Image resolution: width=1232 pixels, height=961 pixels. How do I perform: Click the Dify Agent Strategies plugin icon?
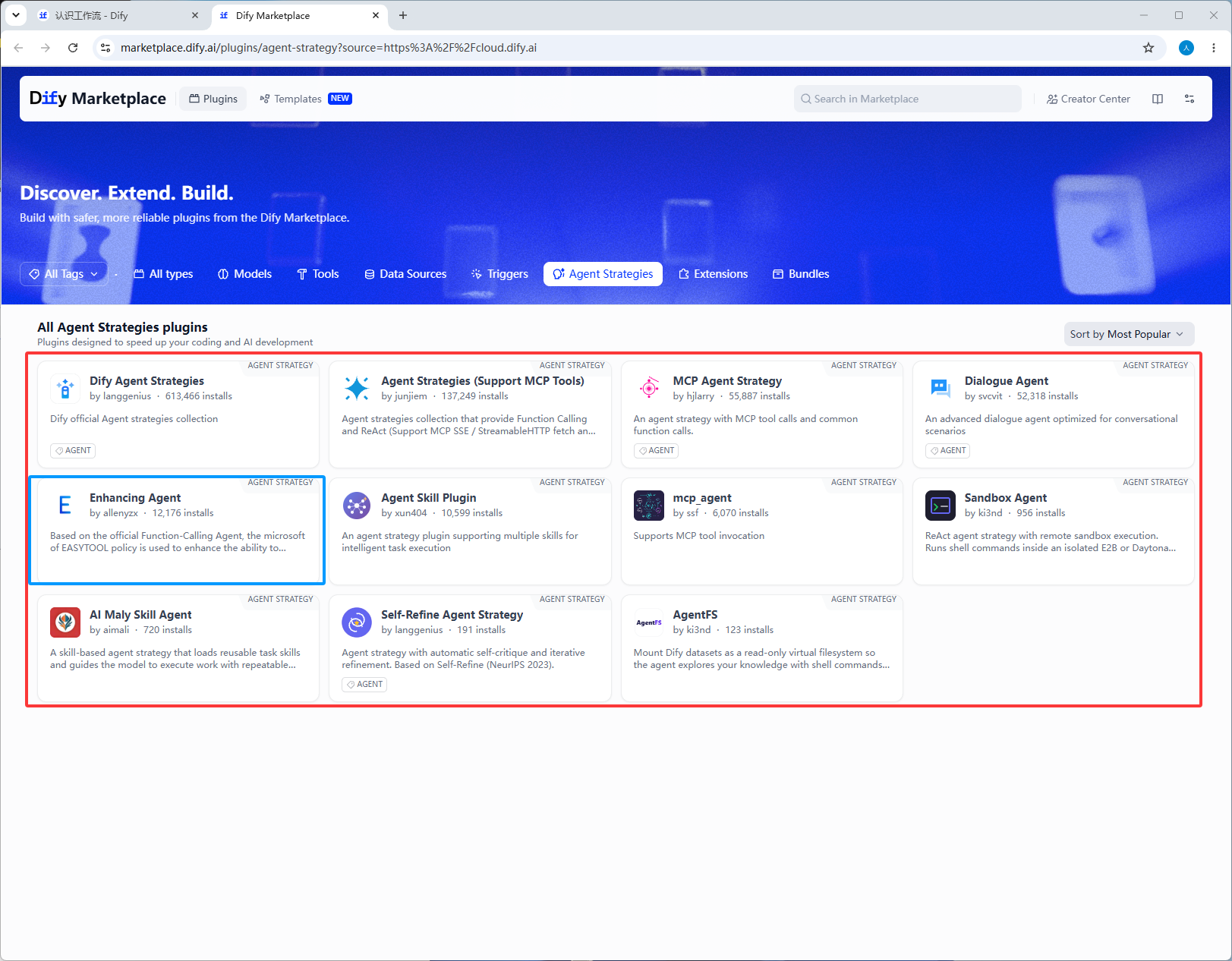point(65,389)
